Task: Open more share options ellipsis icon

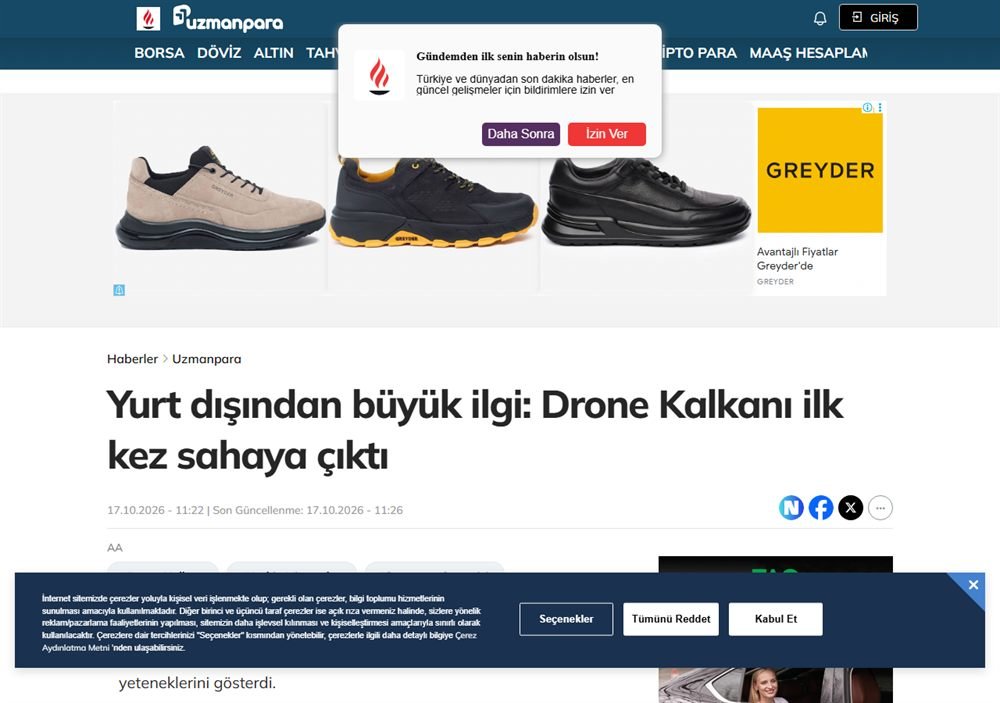Action: coord(880,508)
